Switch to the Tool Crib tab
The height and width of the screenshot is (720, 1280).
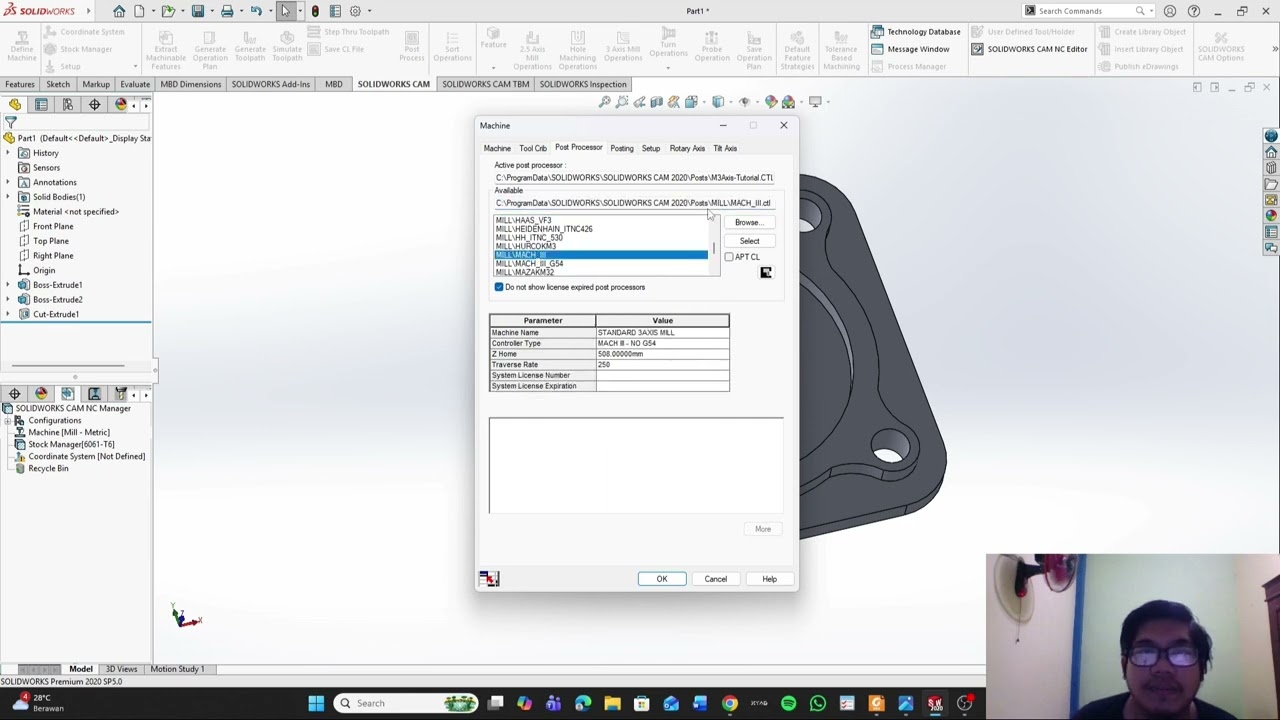pyautogui.click(x=533, y=148)
